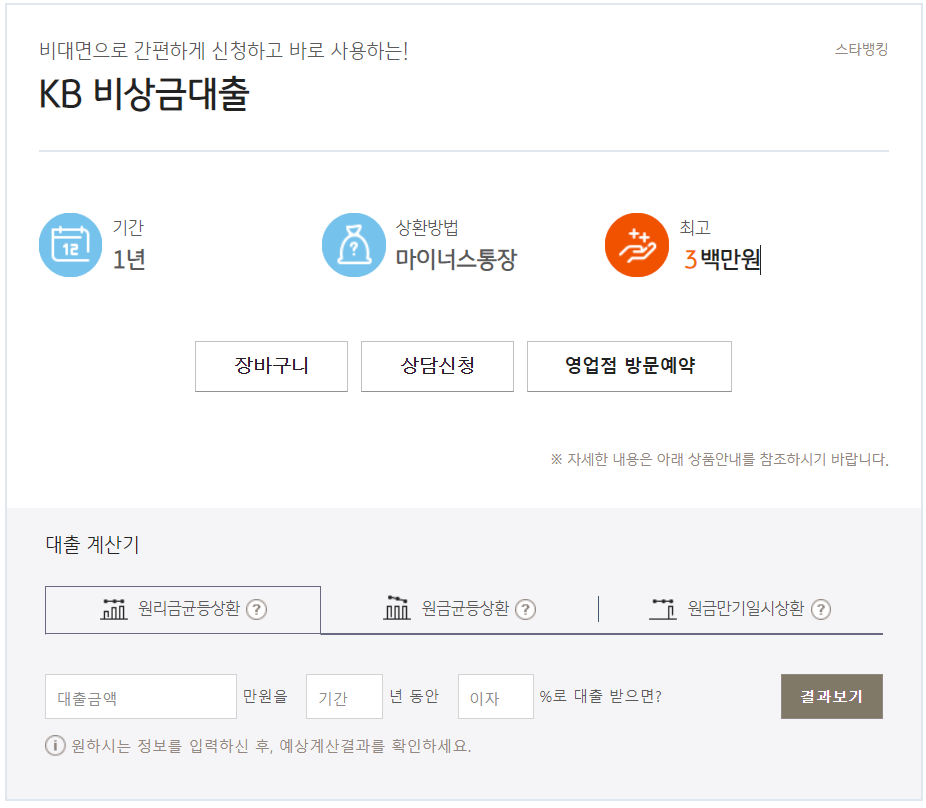Click the 결과보기 button
This screenshot has height=808, width=926.
tap(832, 696)
